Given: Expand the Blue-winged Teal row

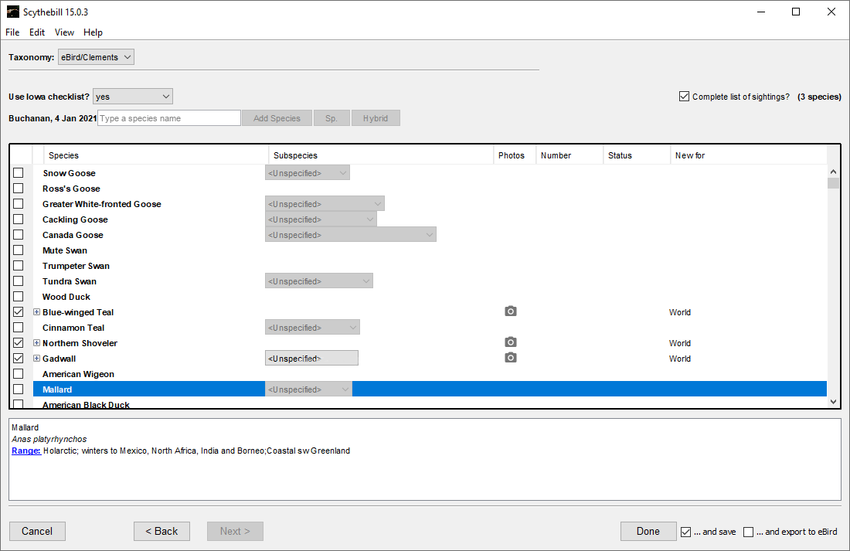Looking at the screenshot, I should pos(37,312).
